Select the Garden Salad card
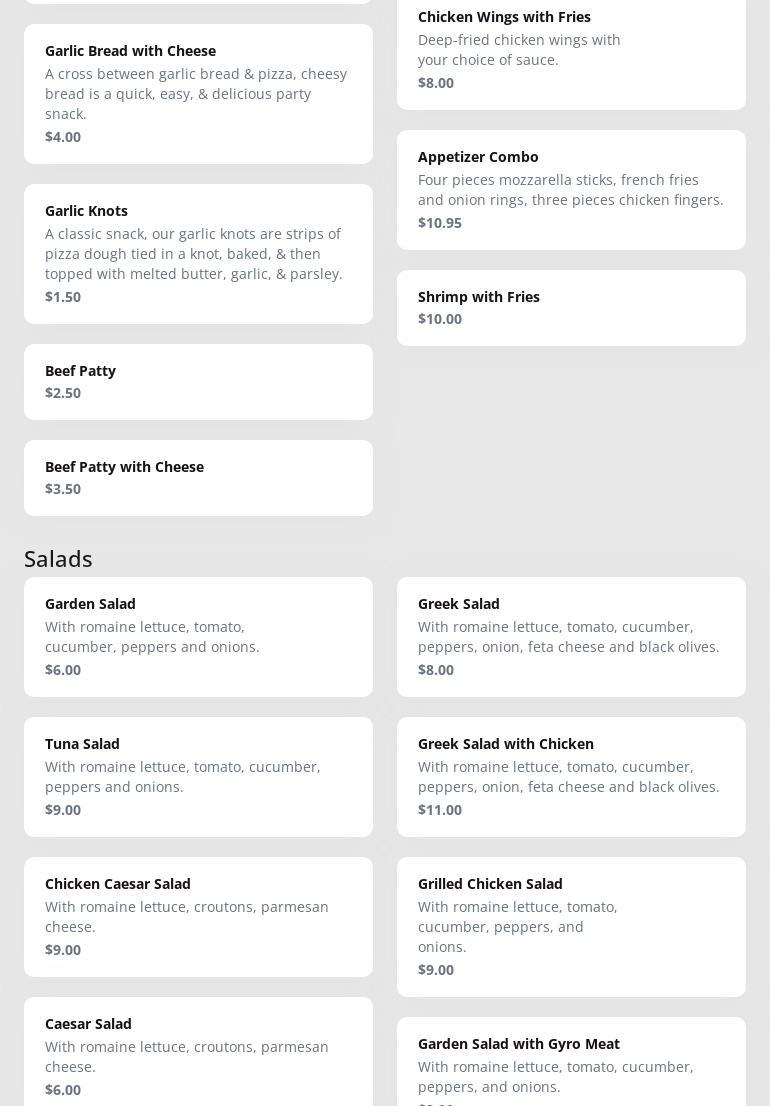 click(x=198, y=636)
